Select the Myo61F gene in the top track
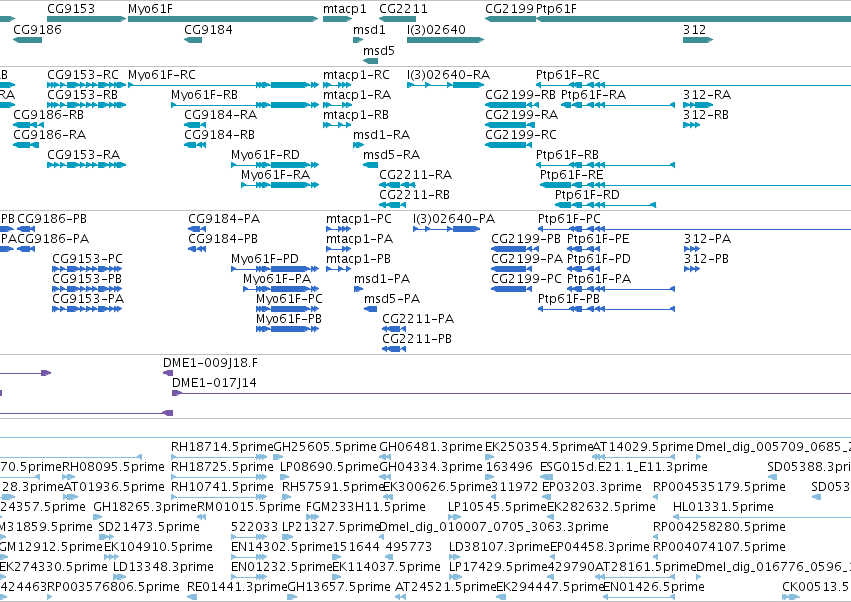This screenshot has width=851, height=602. coord(223,19)
